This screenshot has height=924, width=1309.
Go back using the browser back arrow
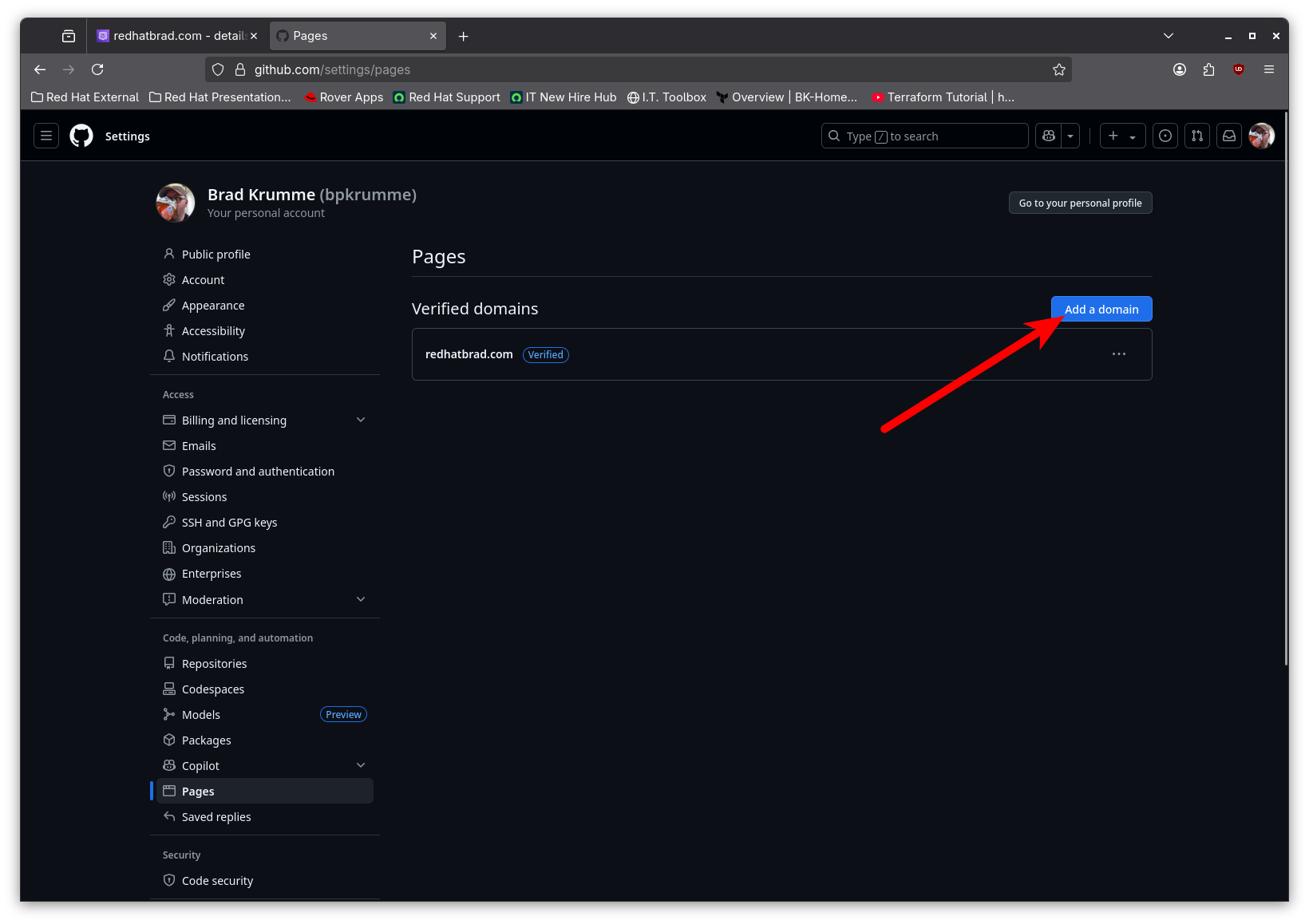coord(40,69)
